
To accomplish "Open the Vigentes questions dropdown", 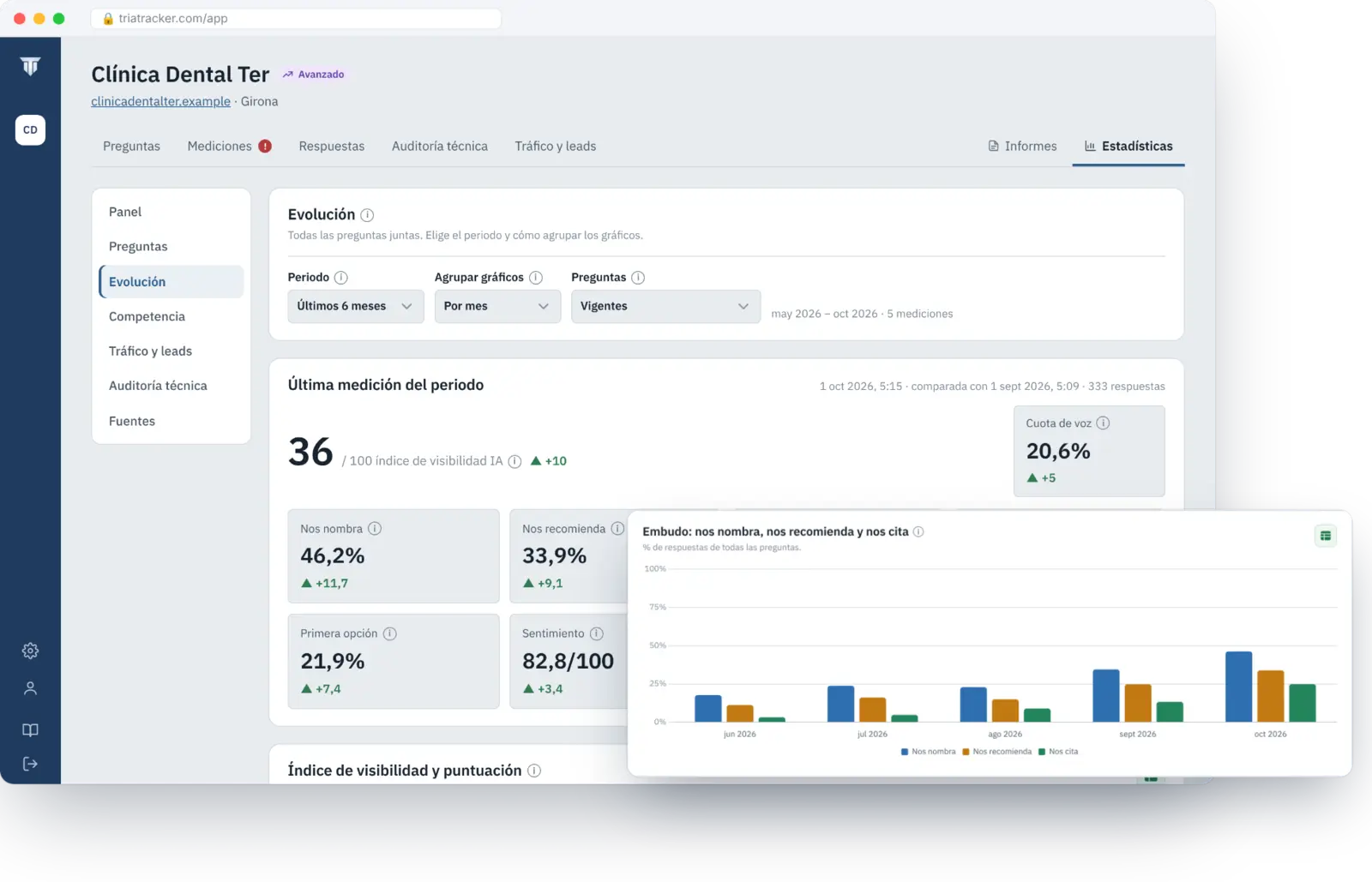I will (x=665, y=306).
